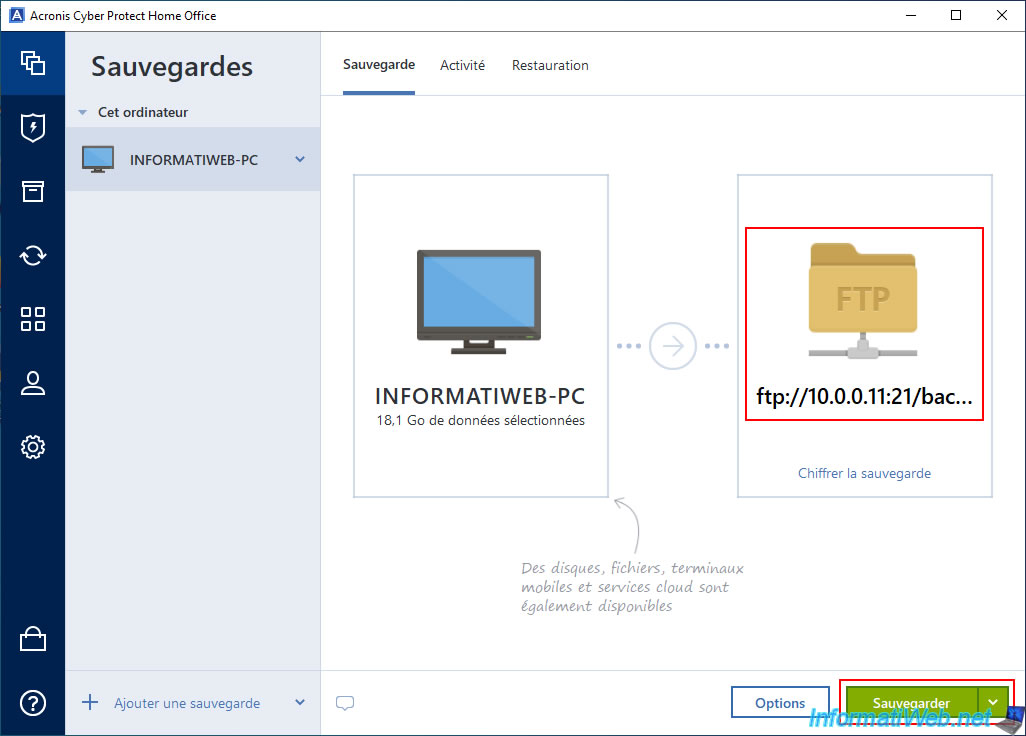Screen dimensions: 1026x736
Task: Switch to the Restauration tab
Action: [550, 65]
